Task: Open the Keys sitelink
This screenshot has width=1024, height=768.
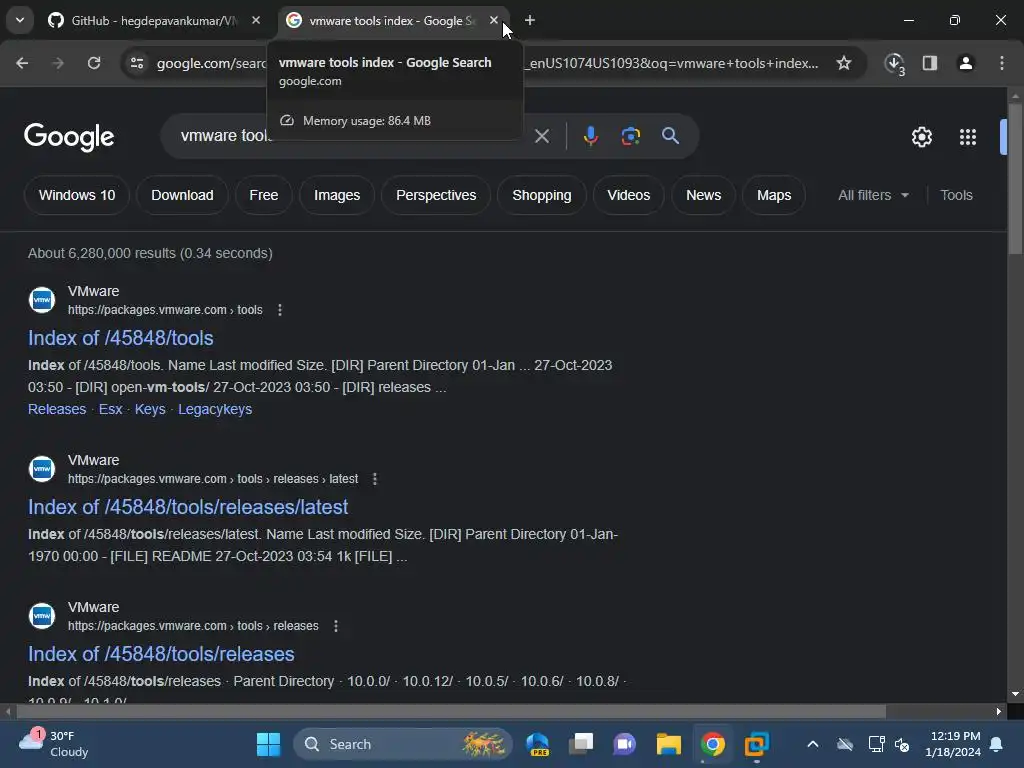Action: click(150, 409)
